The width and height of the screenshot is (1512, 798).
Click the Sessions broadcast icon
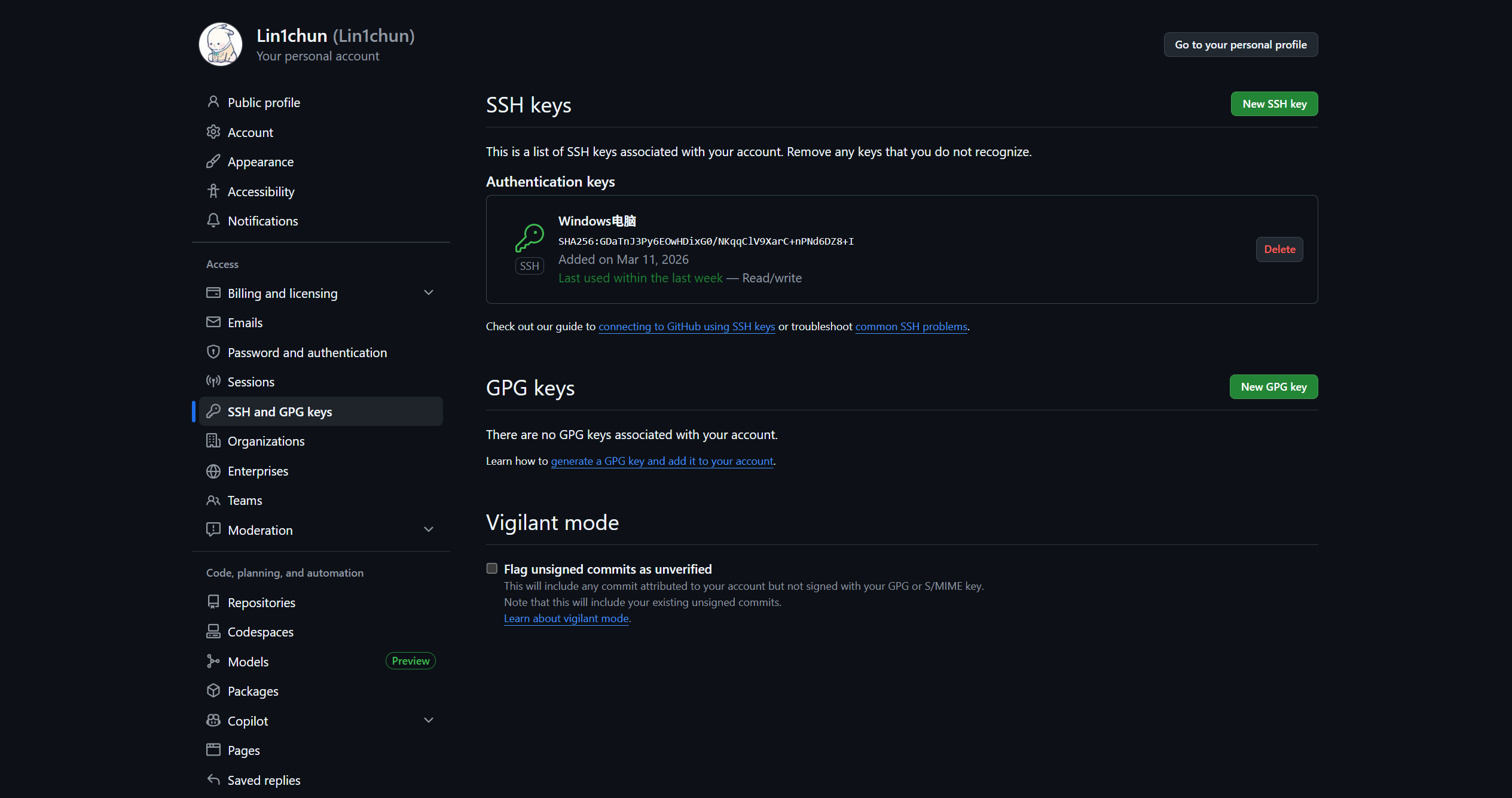point(213,382)
